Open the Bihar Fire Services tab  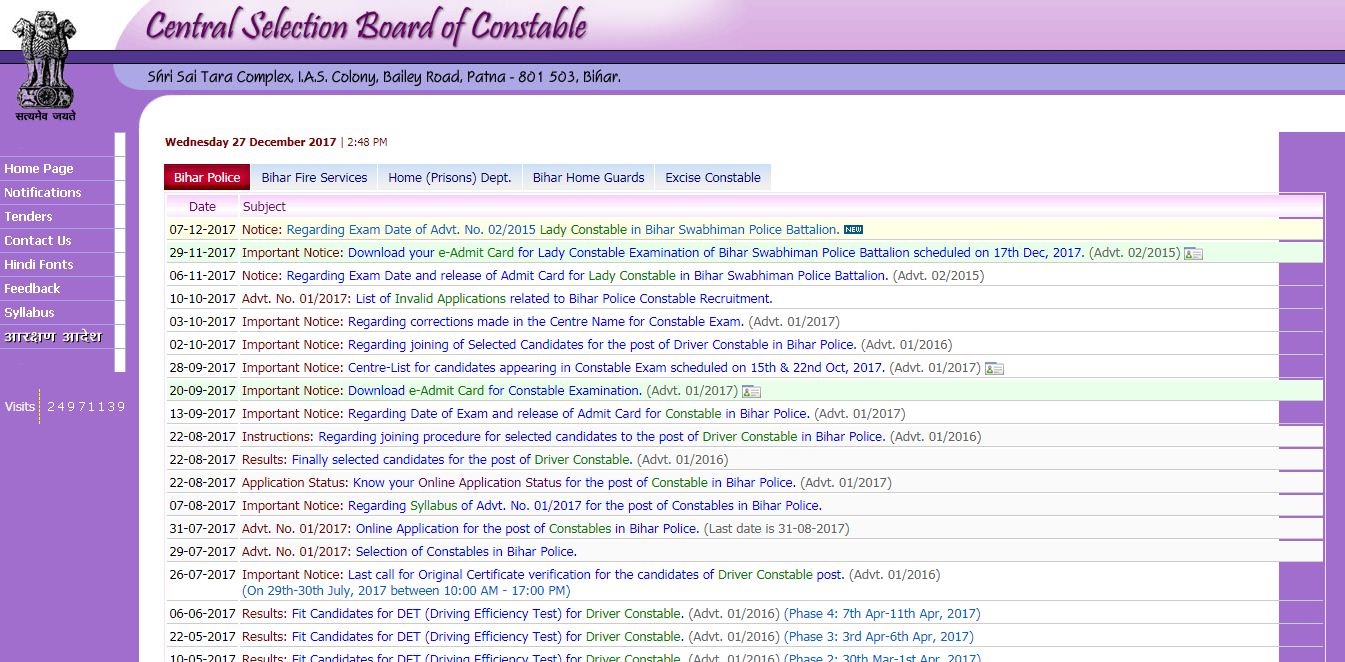314,177
